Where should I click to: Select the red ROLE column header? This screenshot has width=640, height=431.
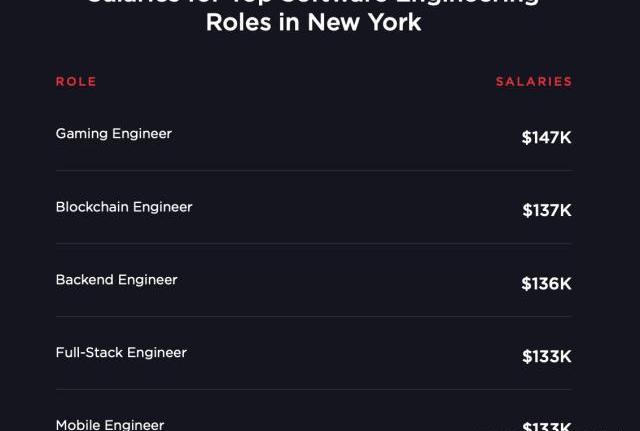coord(76,82)
